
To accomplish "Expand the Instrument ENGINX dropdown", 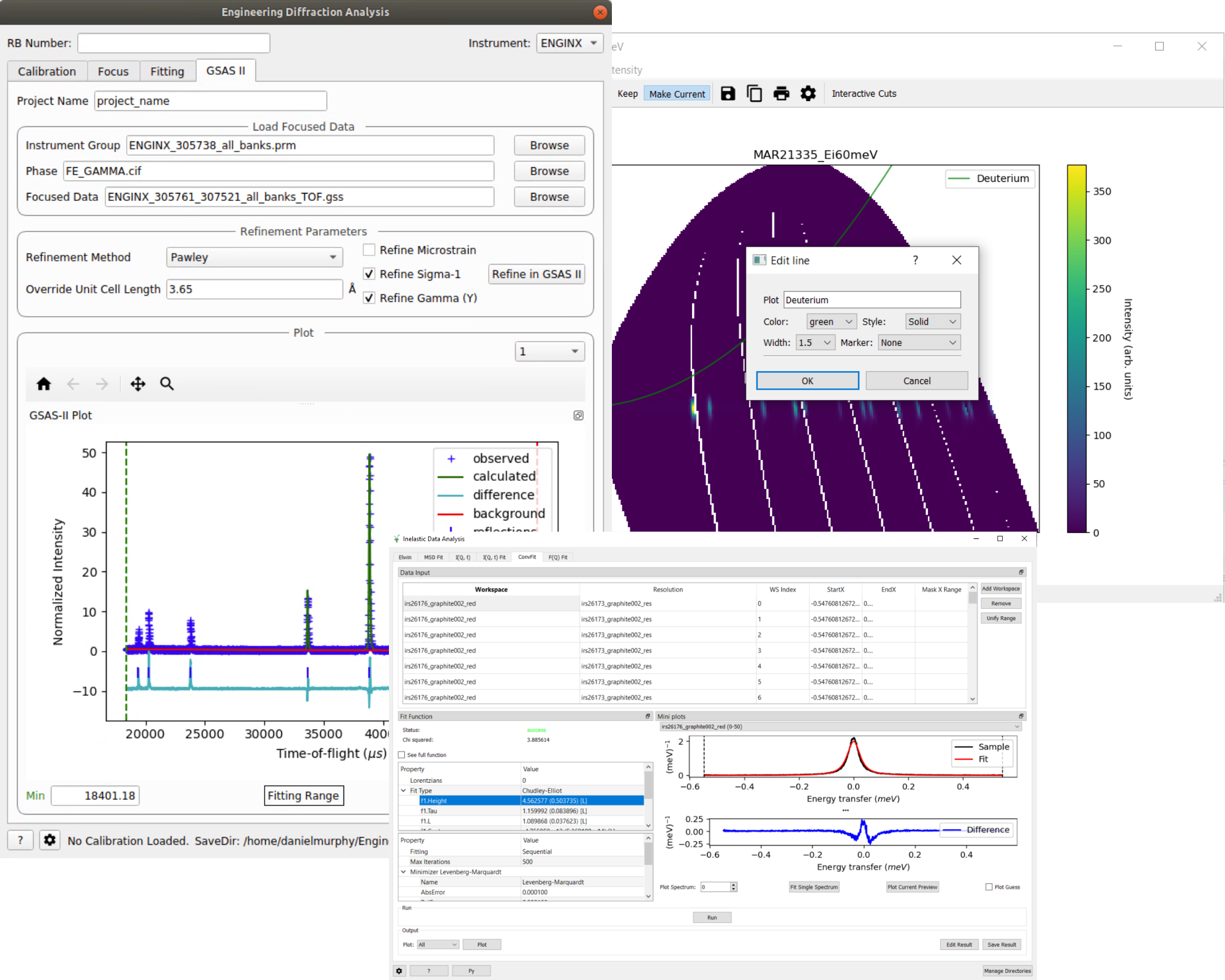I will (x=569, y=43).
